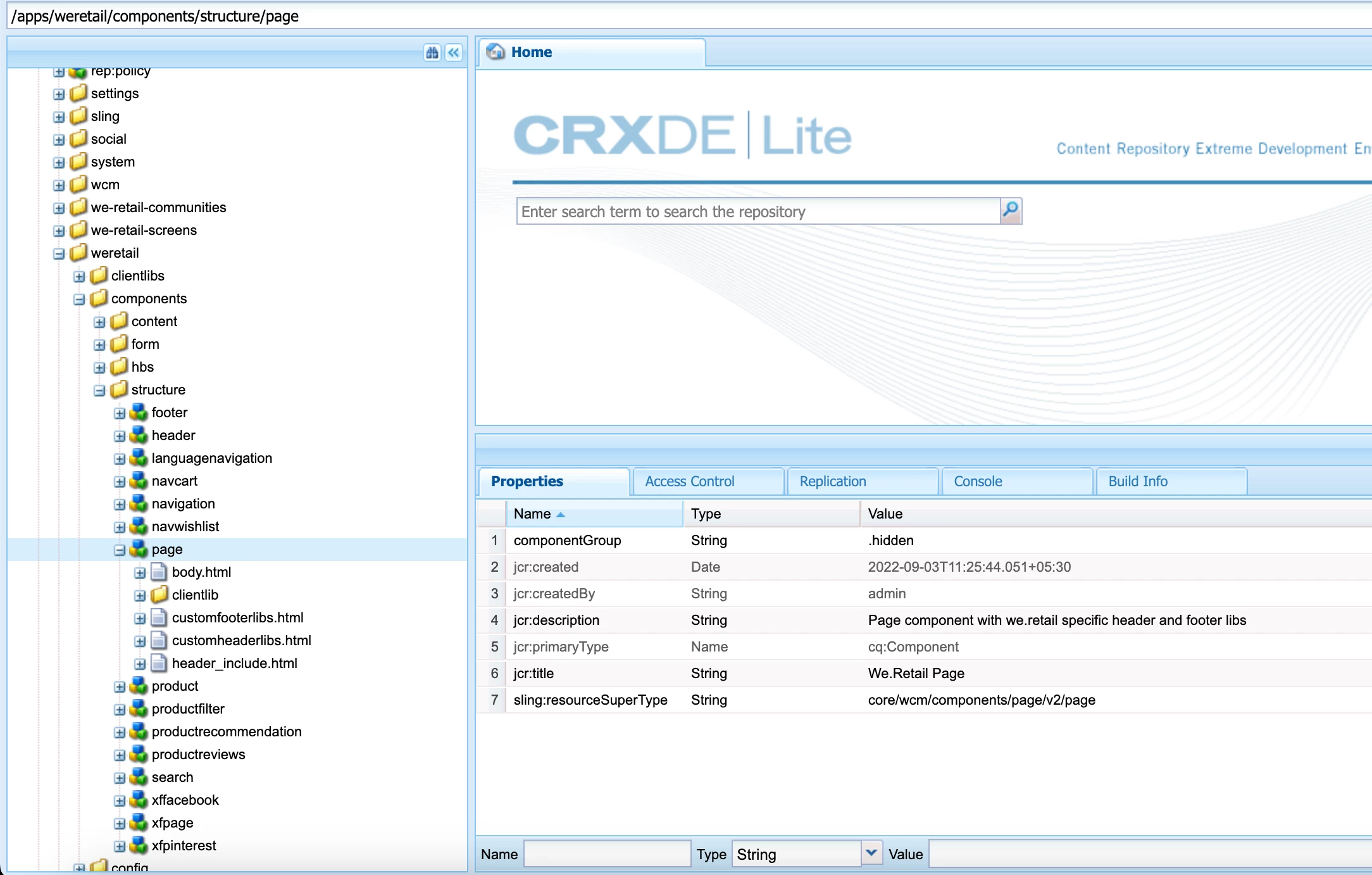
Task: Click the Home tab house icon
Action: tap(496, 52)
